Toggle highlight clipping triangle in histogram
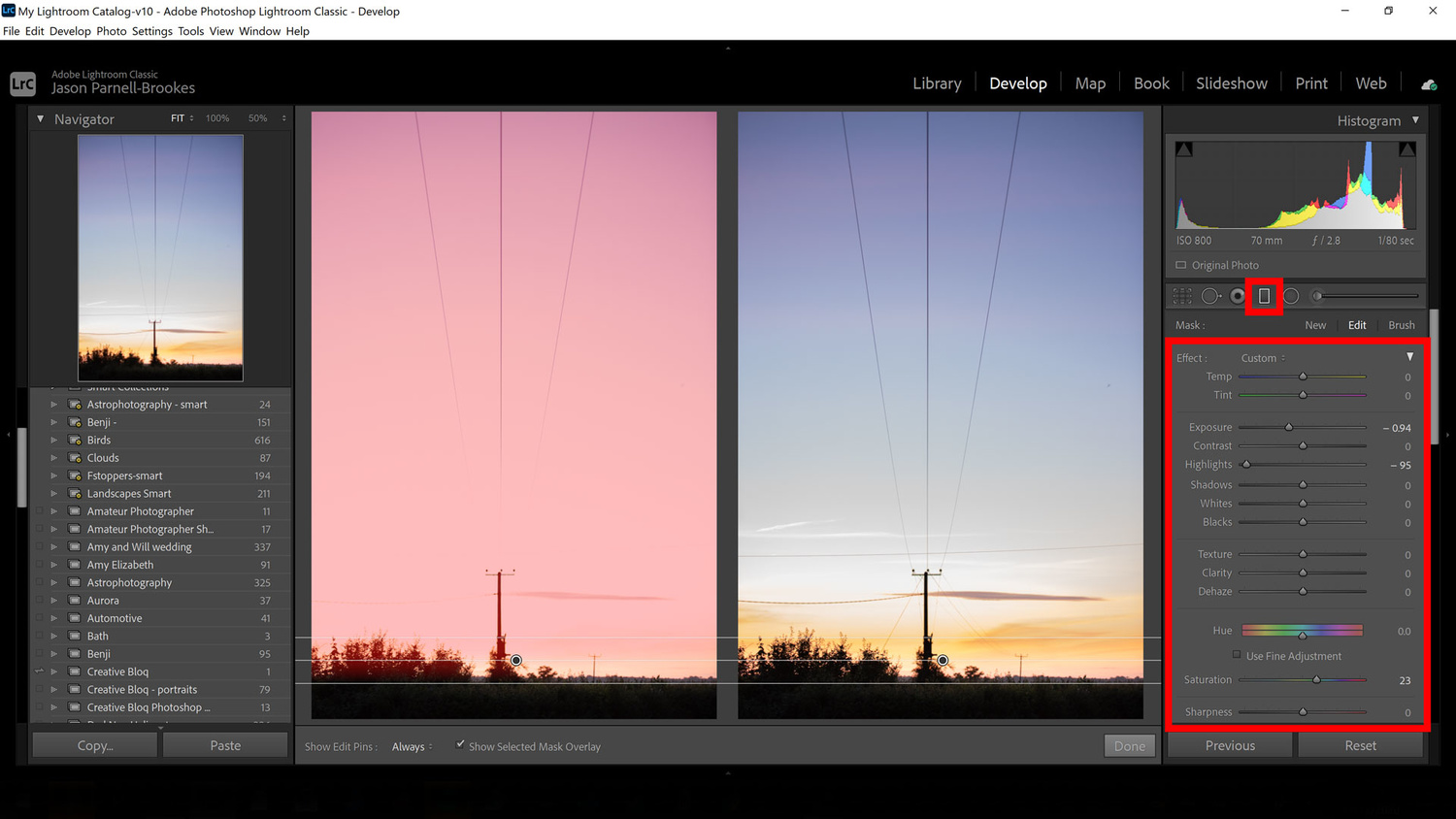Image resolution: width=1456 pixels, height=819 pixels. (x=1406, y=149)
